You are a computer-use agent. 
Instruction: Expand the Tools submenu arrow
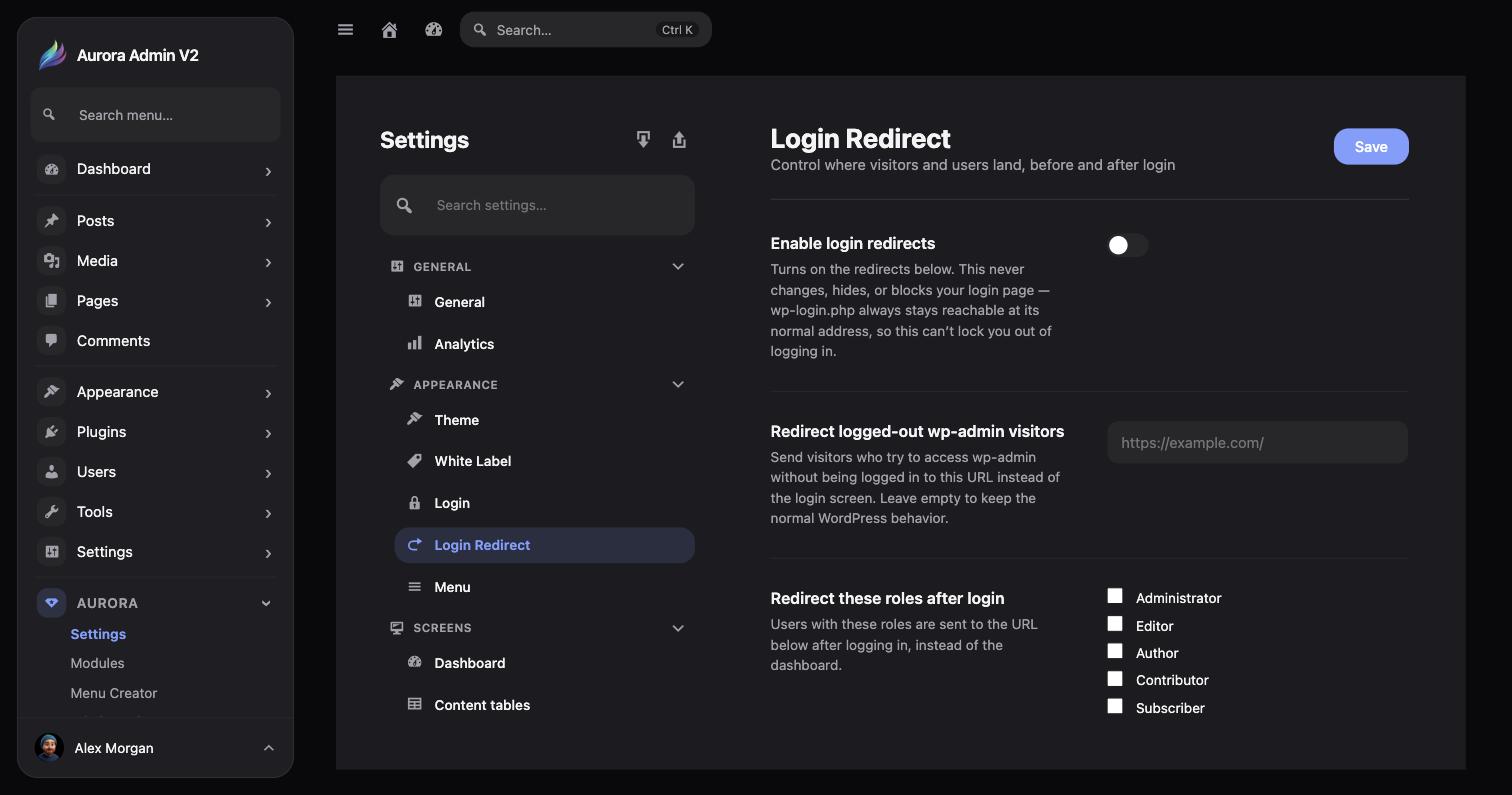(x=268, y=513)
